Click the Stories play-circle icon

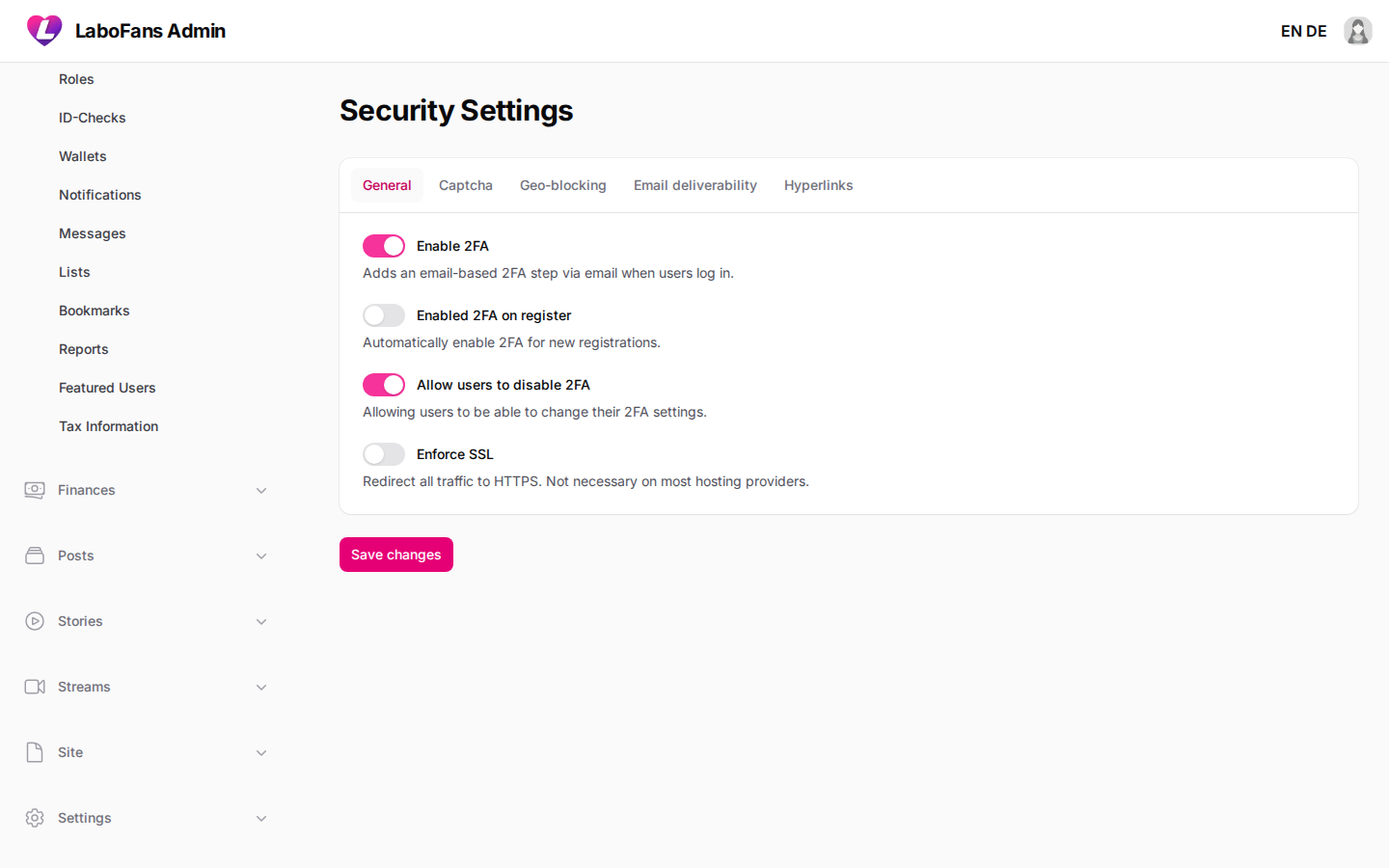(x=35, y=621)
